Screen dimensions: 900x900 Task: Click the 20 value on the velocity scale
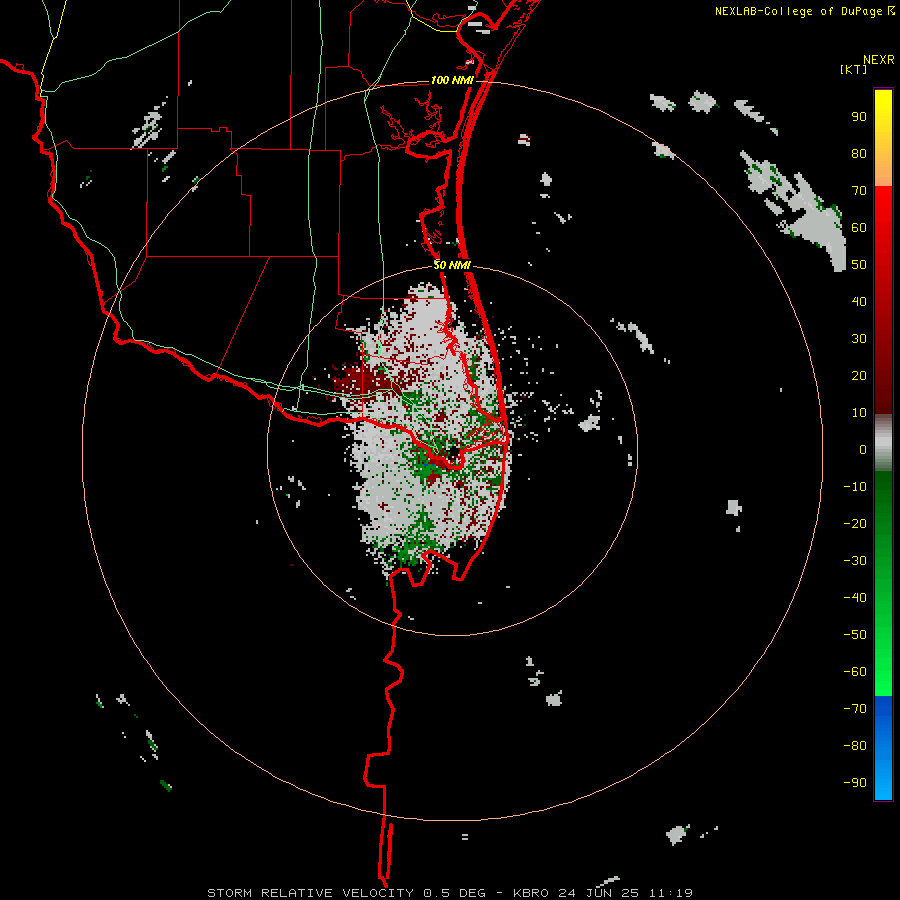[x=859, y=375]
